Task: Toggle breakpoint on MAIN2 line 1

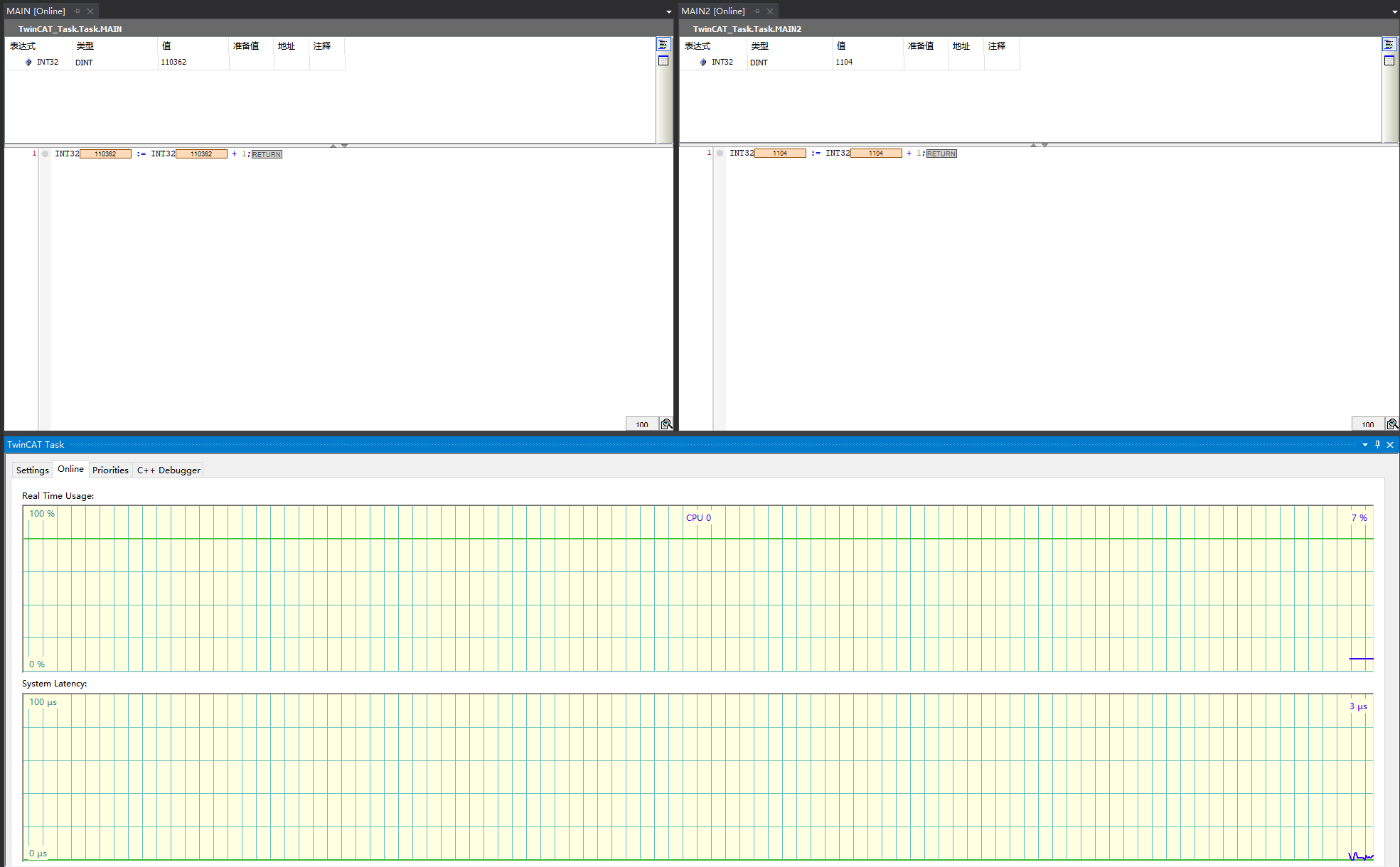Action: click(x=720, y=154)
